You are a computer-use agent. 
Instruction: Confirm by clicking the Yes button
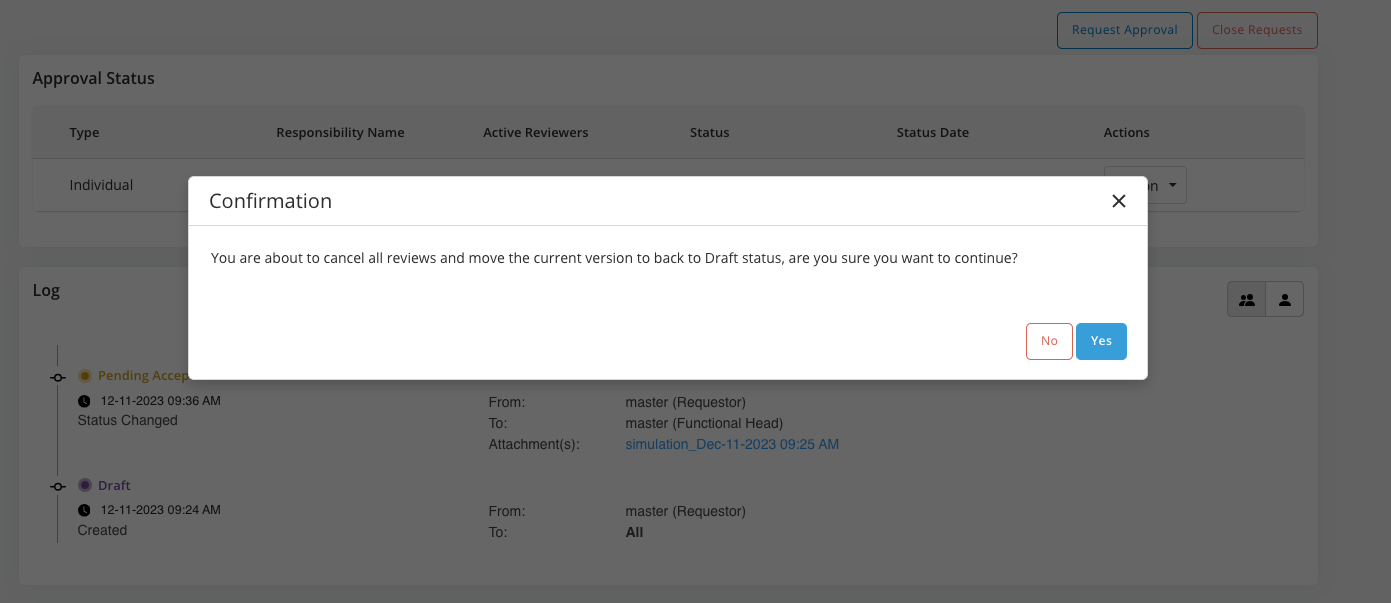point(1101,341)
